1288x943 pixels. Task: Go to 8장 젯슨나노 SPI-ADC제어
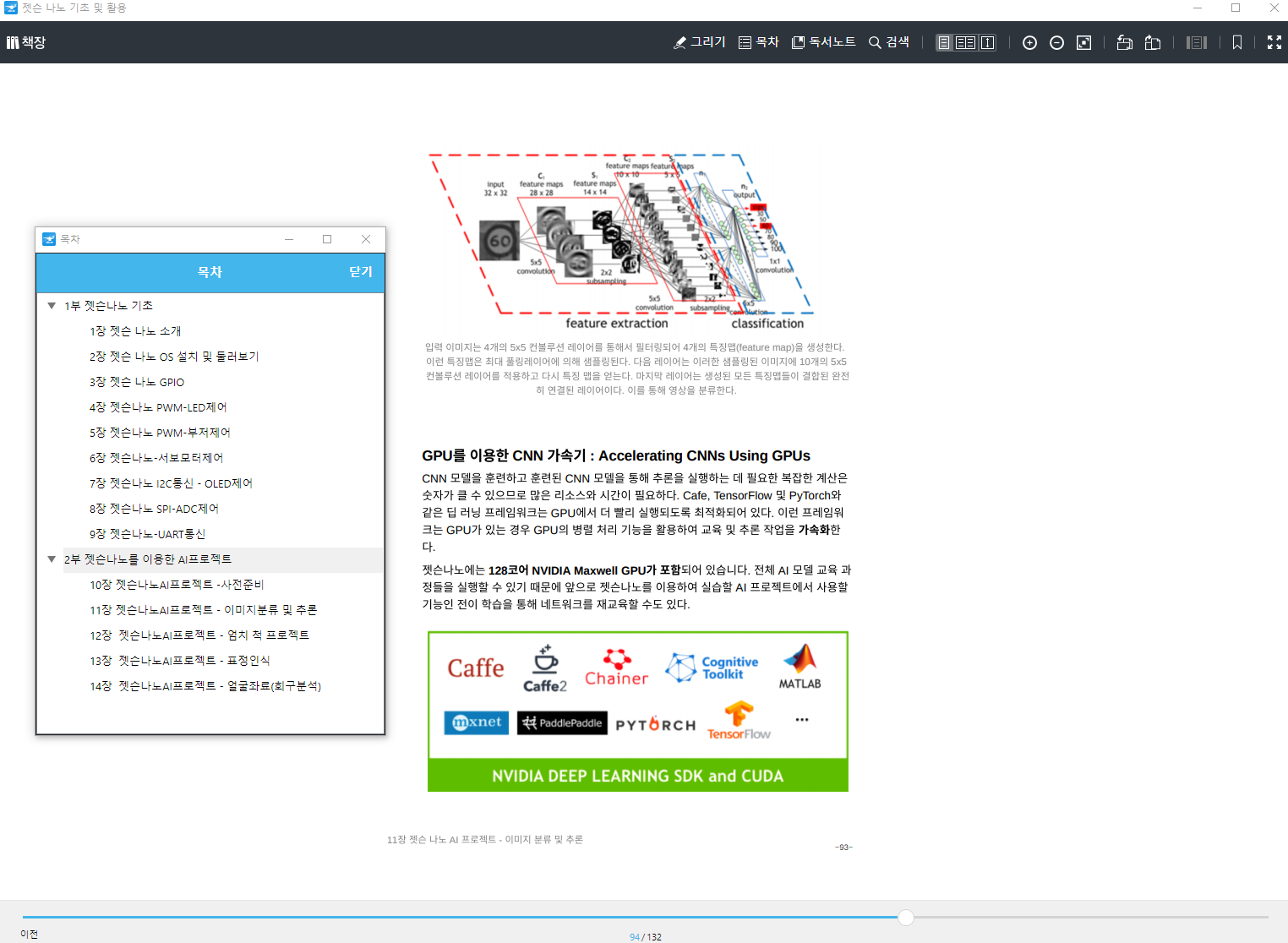pos(154,509)
